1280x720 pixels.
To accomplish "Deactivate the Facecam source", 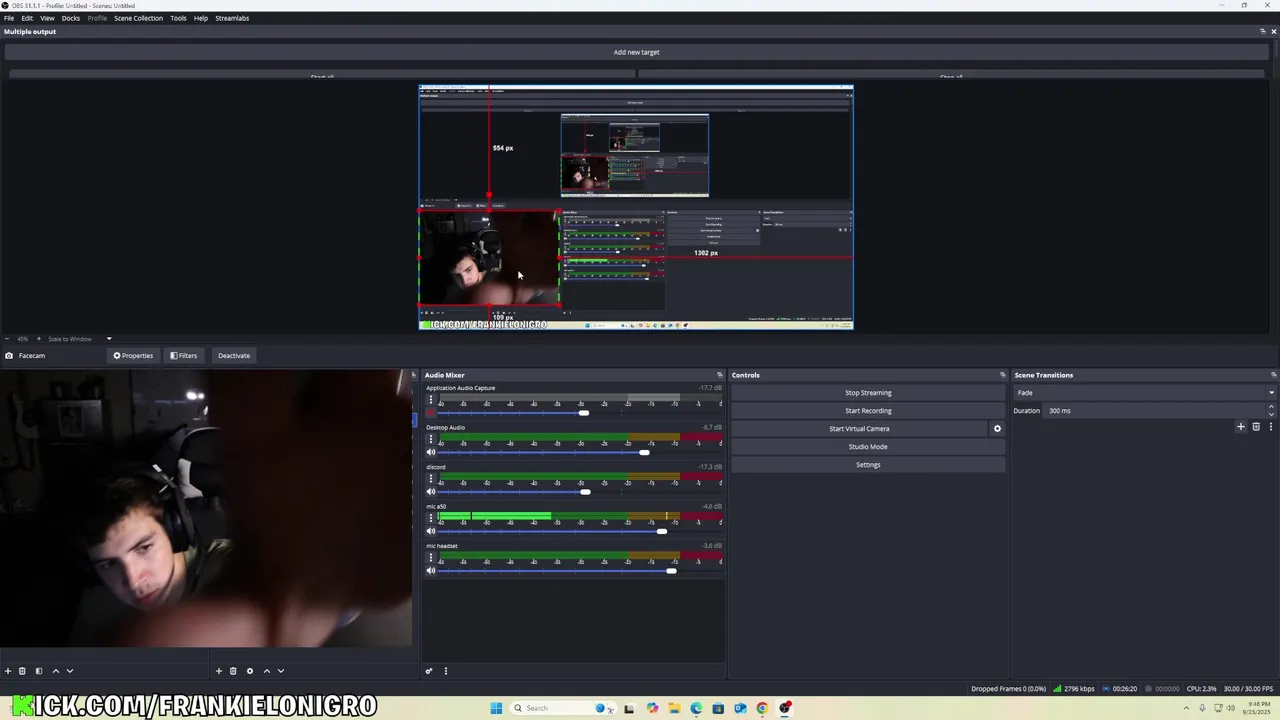I will click(x=234, y=356).
